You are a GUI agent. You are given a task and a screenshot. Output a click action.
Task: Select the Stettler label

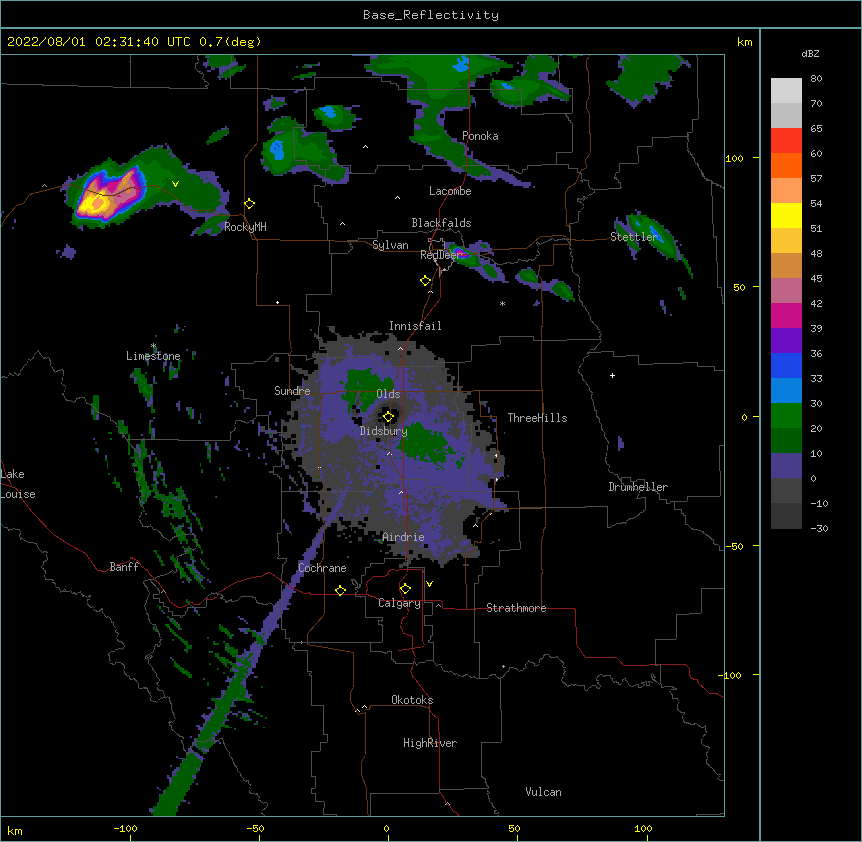(634, 237)
